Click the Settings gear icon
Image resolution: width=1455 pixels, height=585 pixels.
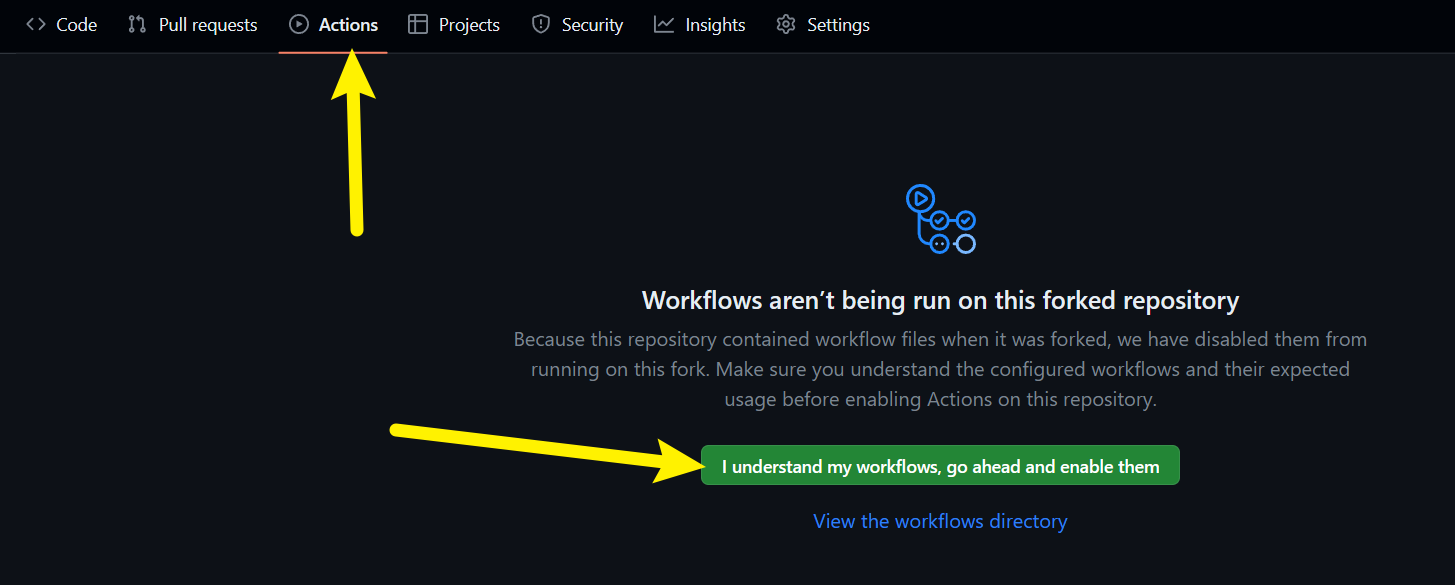coord(786,25)
